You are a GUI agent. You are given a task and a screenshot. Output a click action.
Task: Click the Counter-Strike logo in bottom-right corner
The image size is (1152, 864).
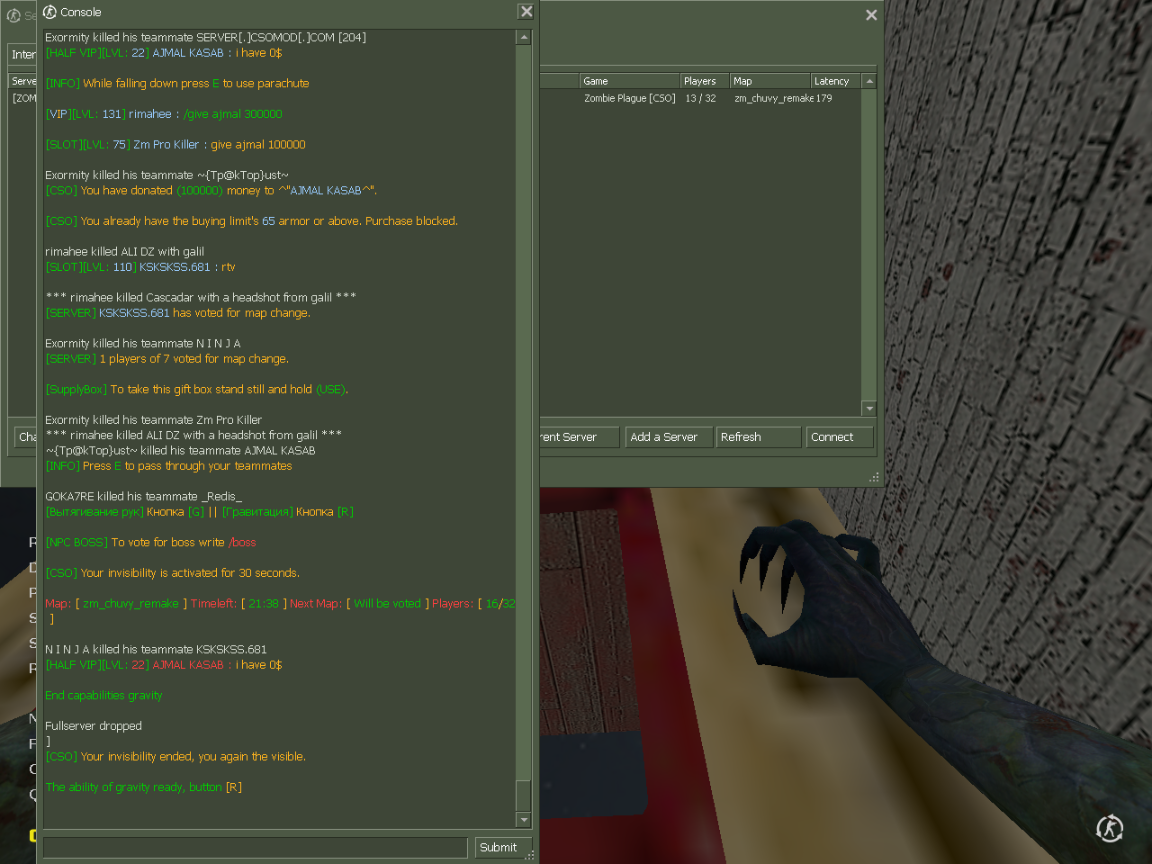[1109, 828]
